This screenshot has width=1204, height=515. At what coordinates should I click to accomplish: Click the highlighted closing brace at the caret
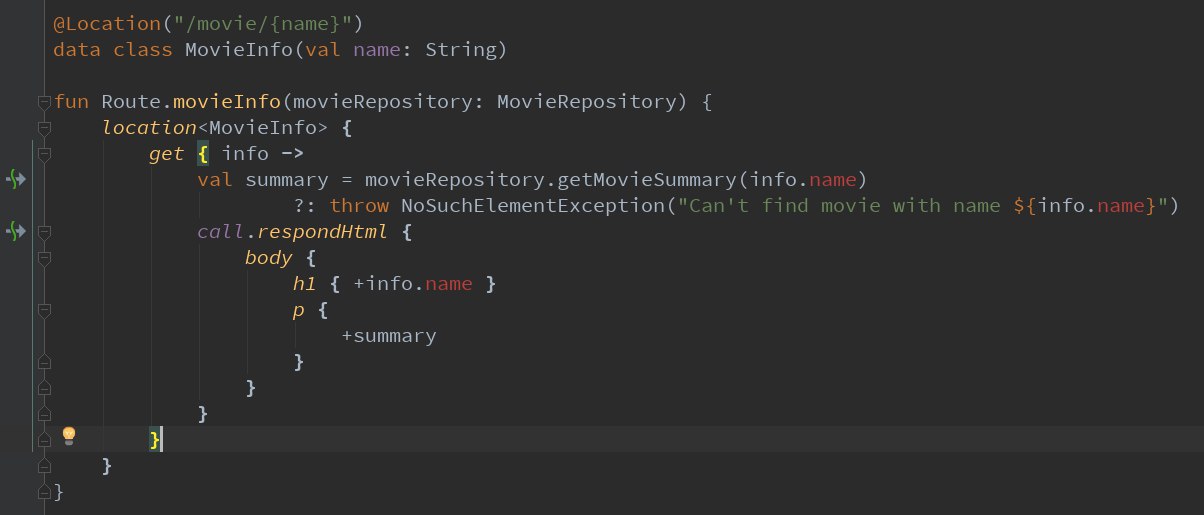coord(155,439)
